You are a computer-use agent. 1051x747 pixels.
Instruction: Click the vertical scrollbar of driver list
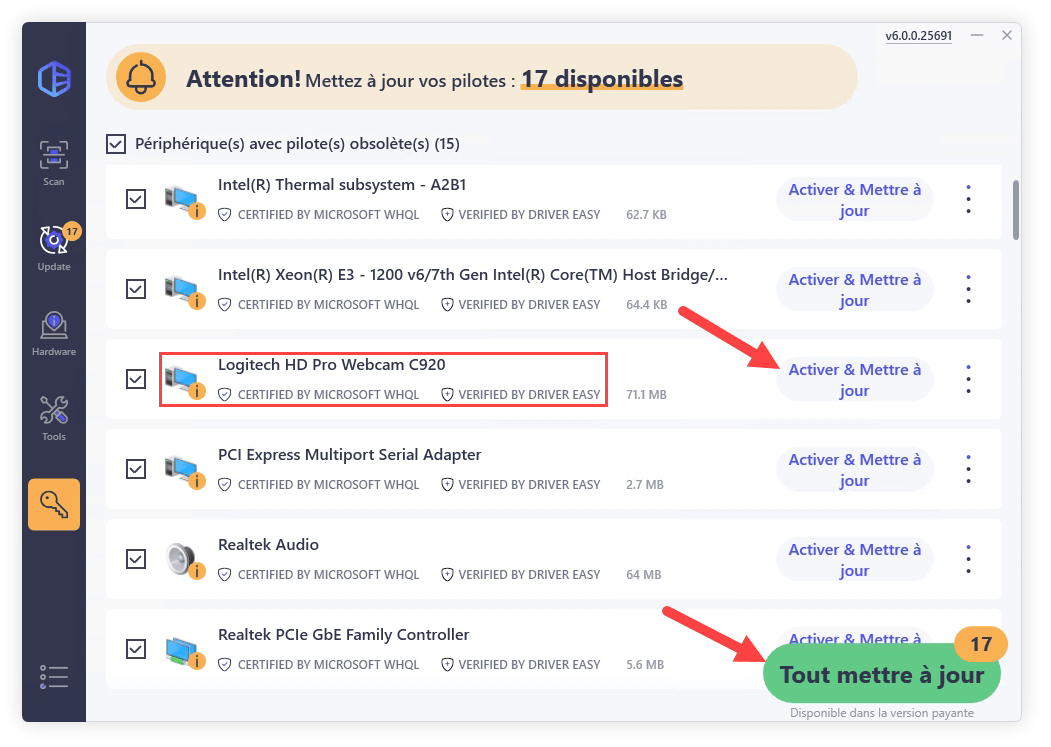(1016, 210)
